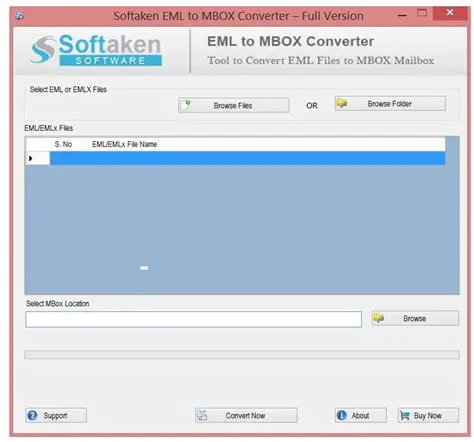Click the Browse Files button

233,105
